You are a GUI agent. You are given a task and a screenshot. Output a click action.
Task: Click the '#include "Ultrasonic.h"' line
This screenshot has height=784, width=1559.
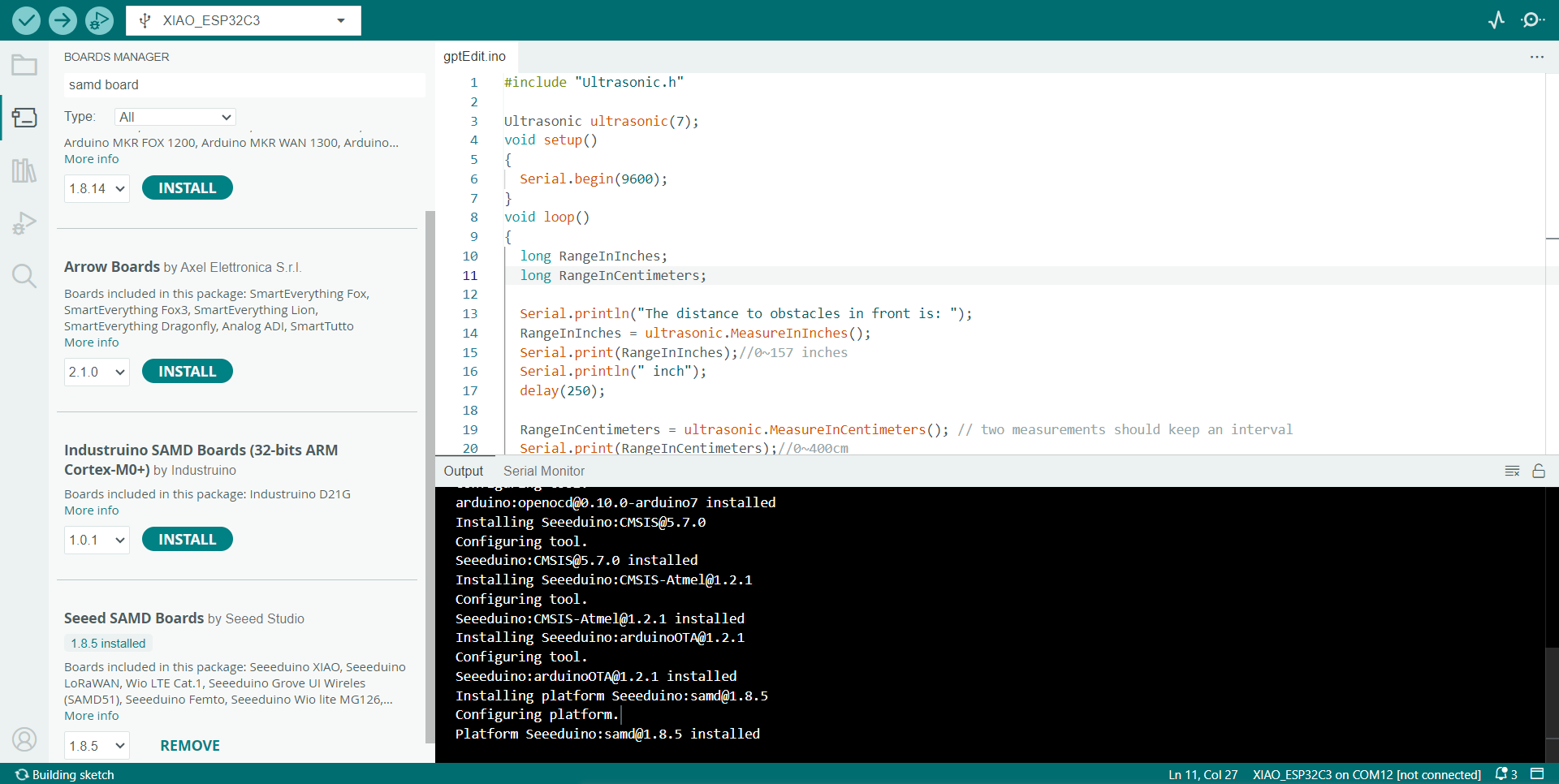[x=594, y=82]
